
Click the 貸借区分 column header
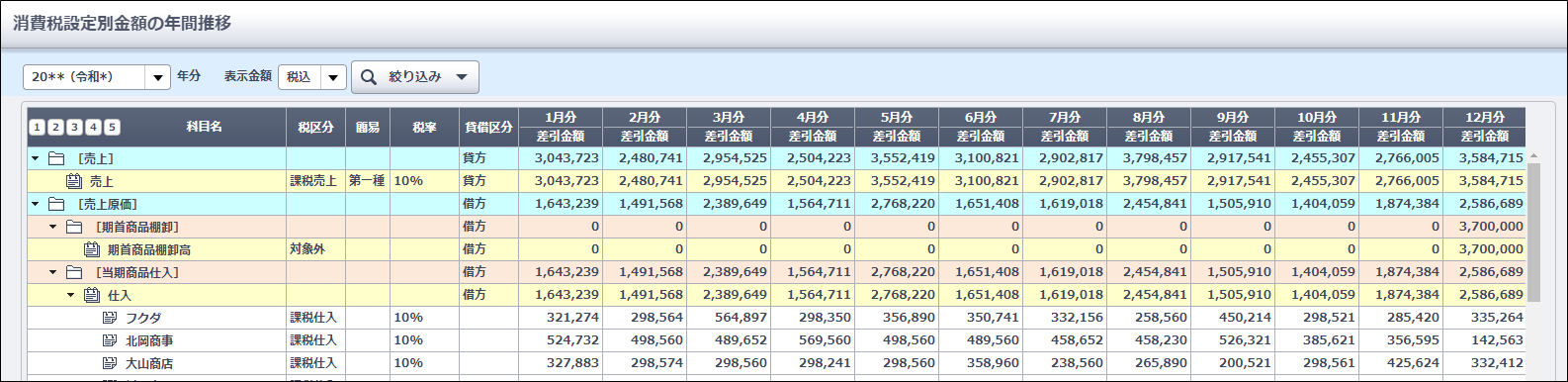tap(488, 127)
